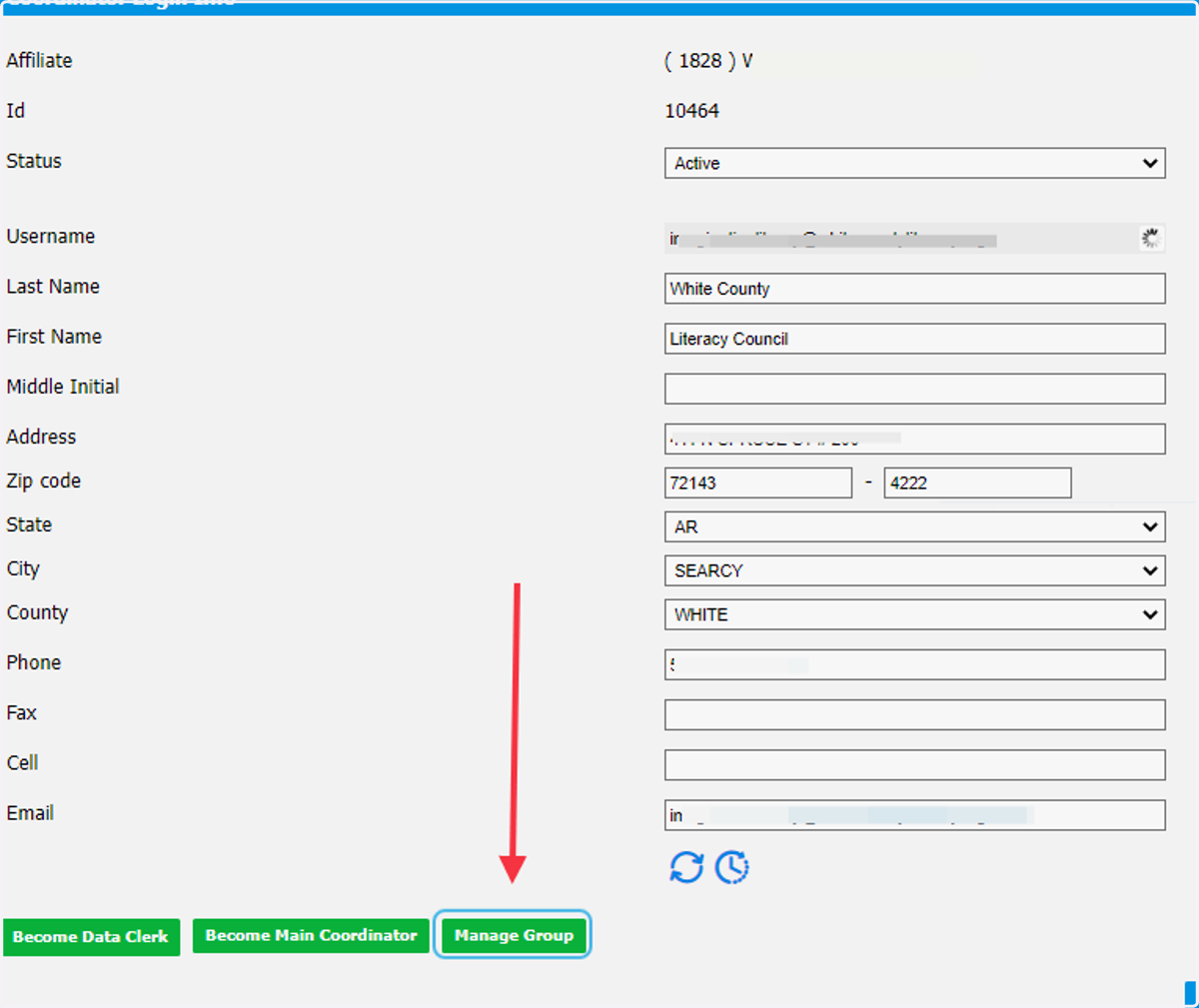Open the State dropdown showing AR
Viewport: 1199px width, 1008px height.
[915, 526]
